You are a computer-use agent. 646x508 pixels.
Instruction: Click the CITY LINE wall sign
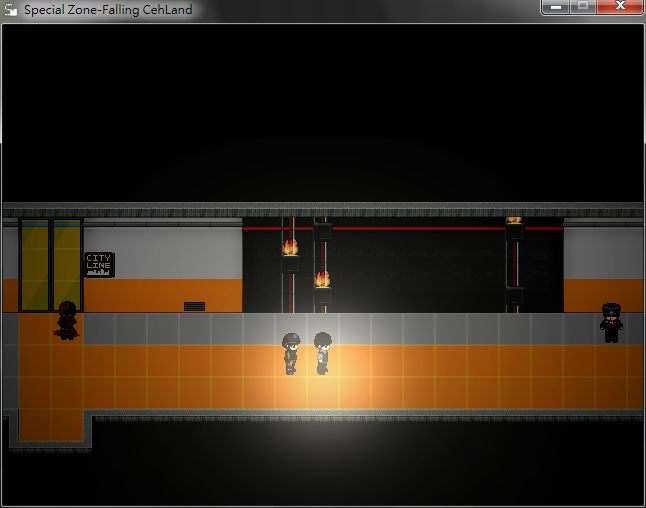pos(99,265)
